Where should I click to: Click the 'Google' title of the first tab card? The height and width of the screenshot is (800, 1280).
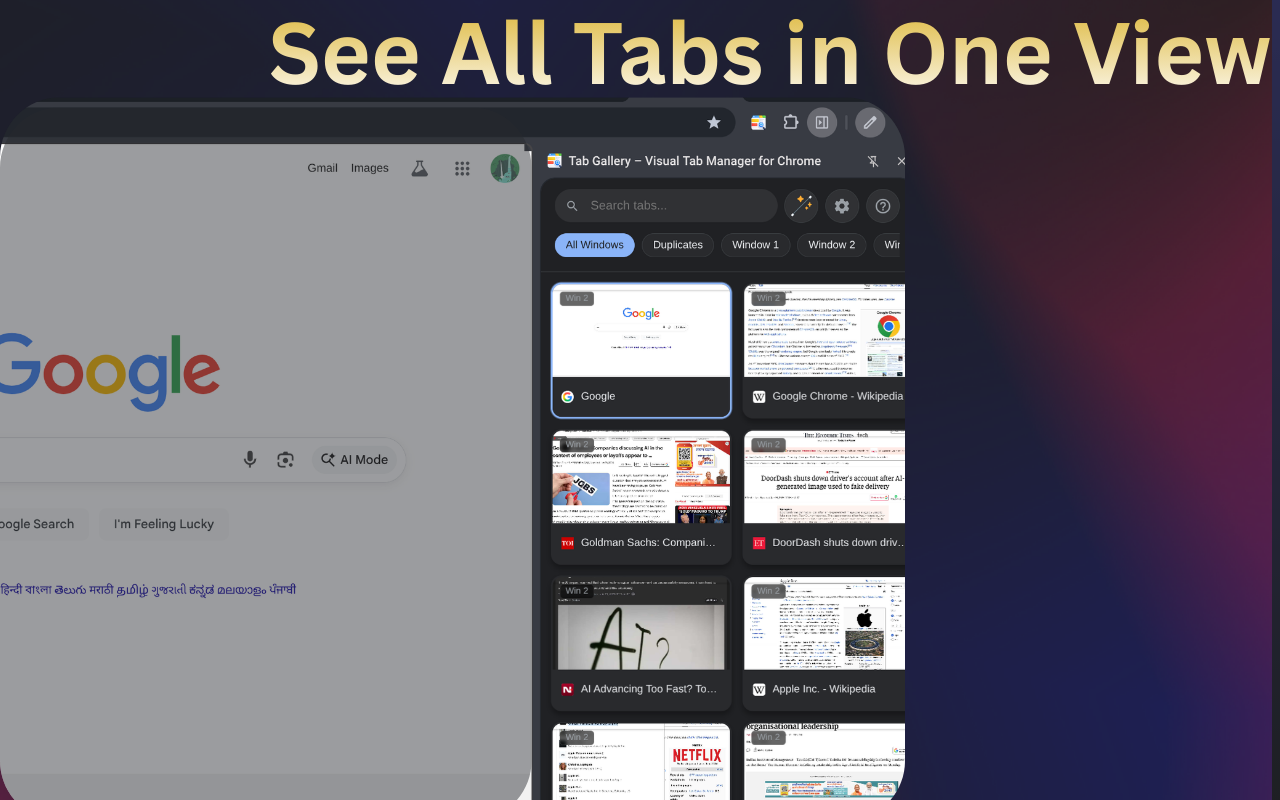598,396
